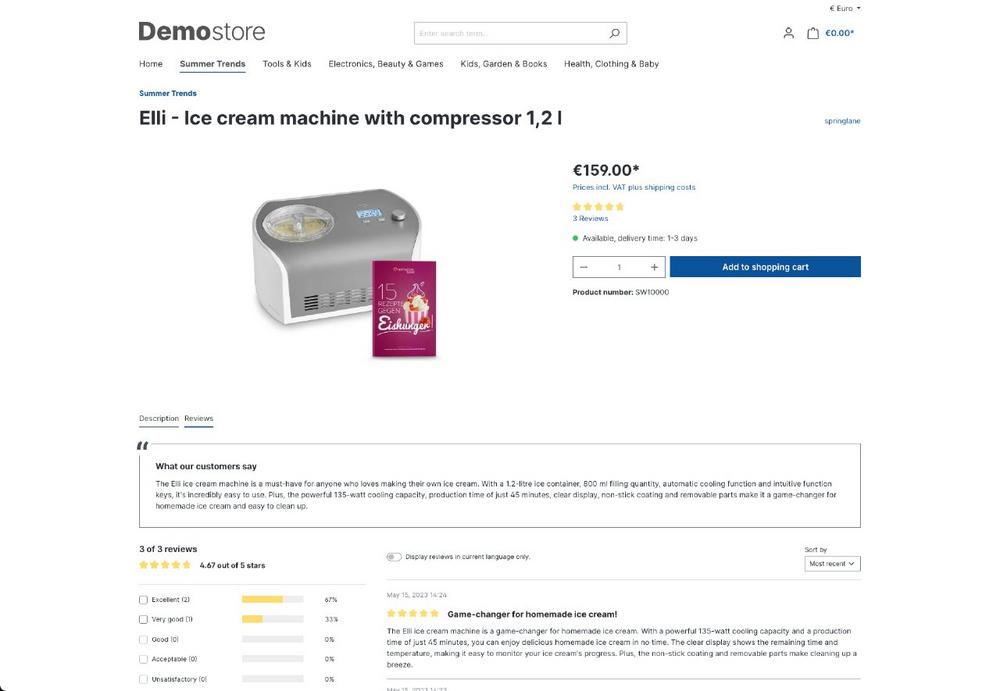This screenshot has height=691, width=1000.
Task: Open the Euro currency dropdown
Action: 844,8
